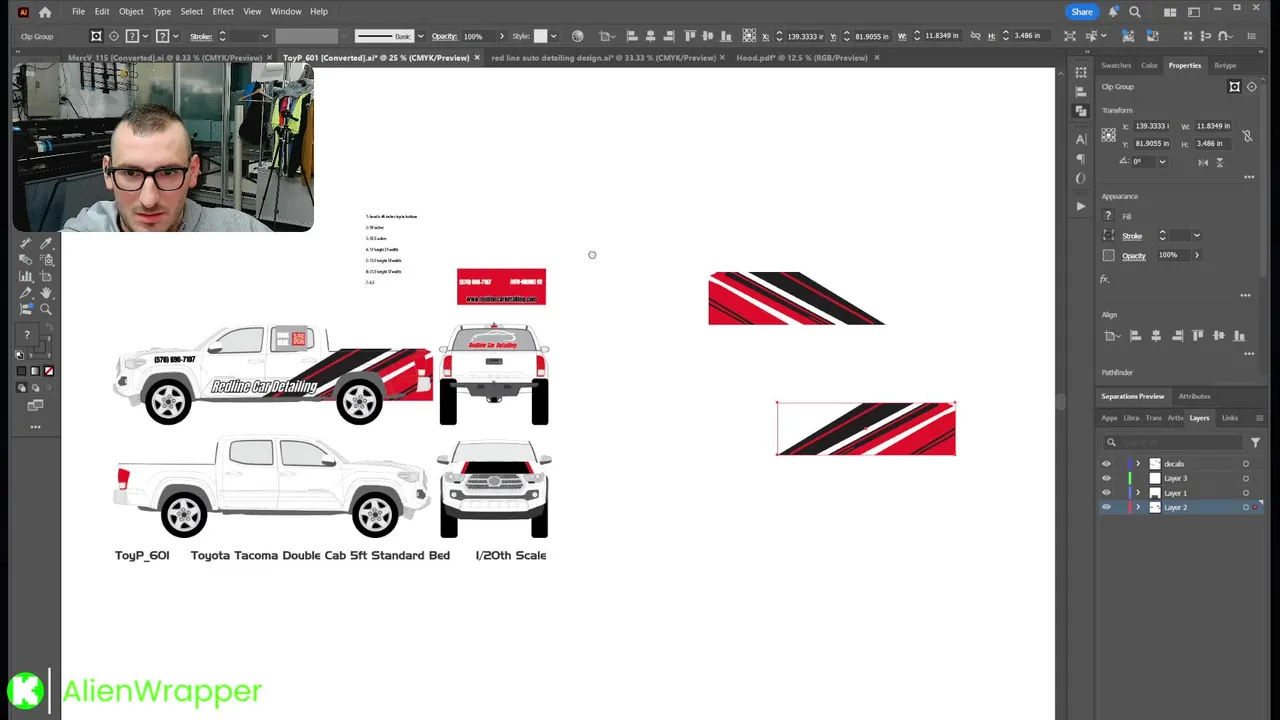Open the Layers panel menu icon

click(x=1259, y=418)
